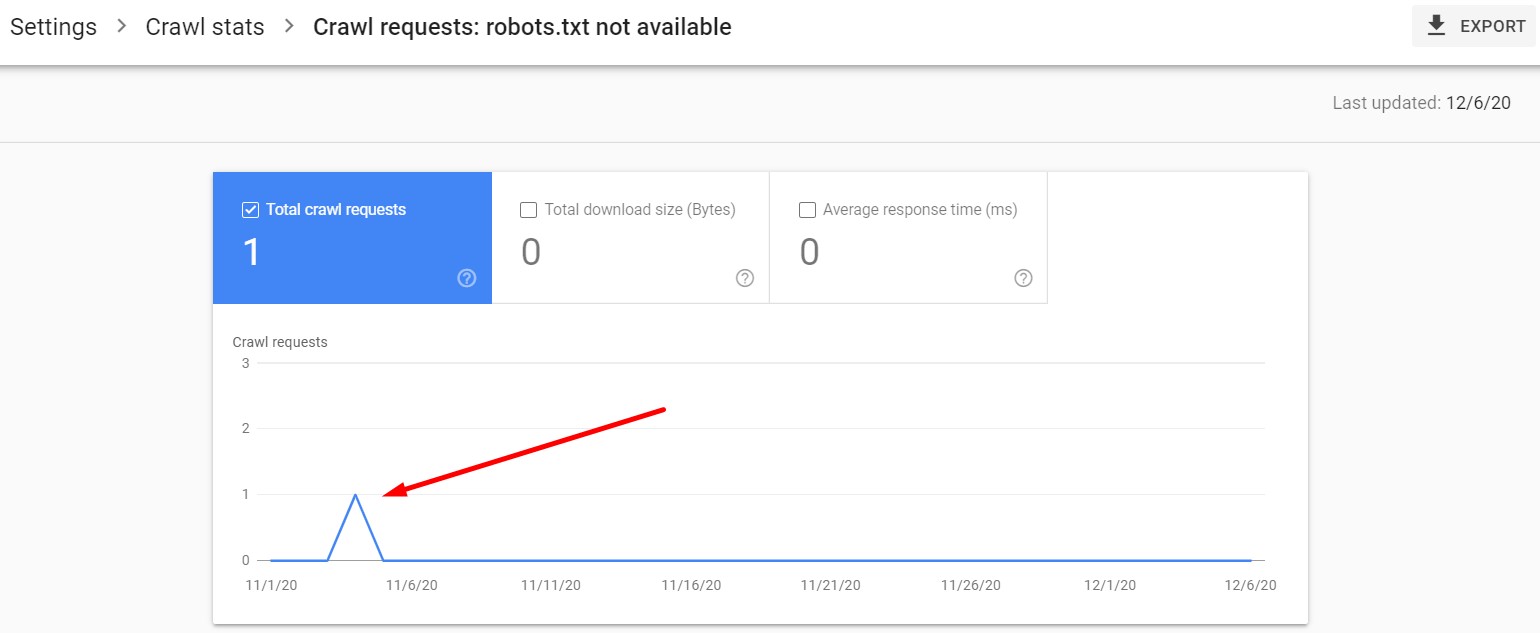This screenshot has height=633, width=1540.
Task: Open help tooltip for Total crawl requests
Action: pos(466,278)
